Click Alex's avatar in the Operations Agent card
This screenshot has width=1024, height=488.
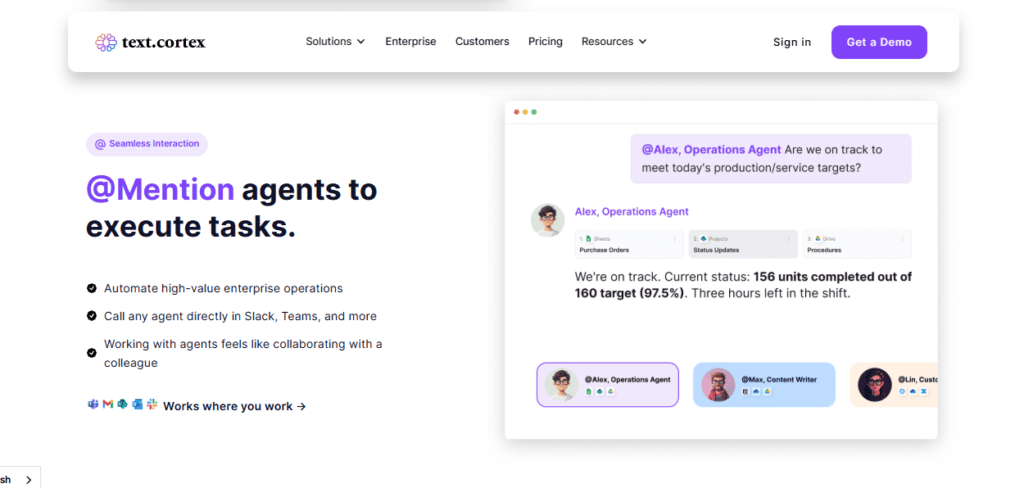[562, 385]
